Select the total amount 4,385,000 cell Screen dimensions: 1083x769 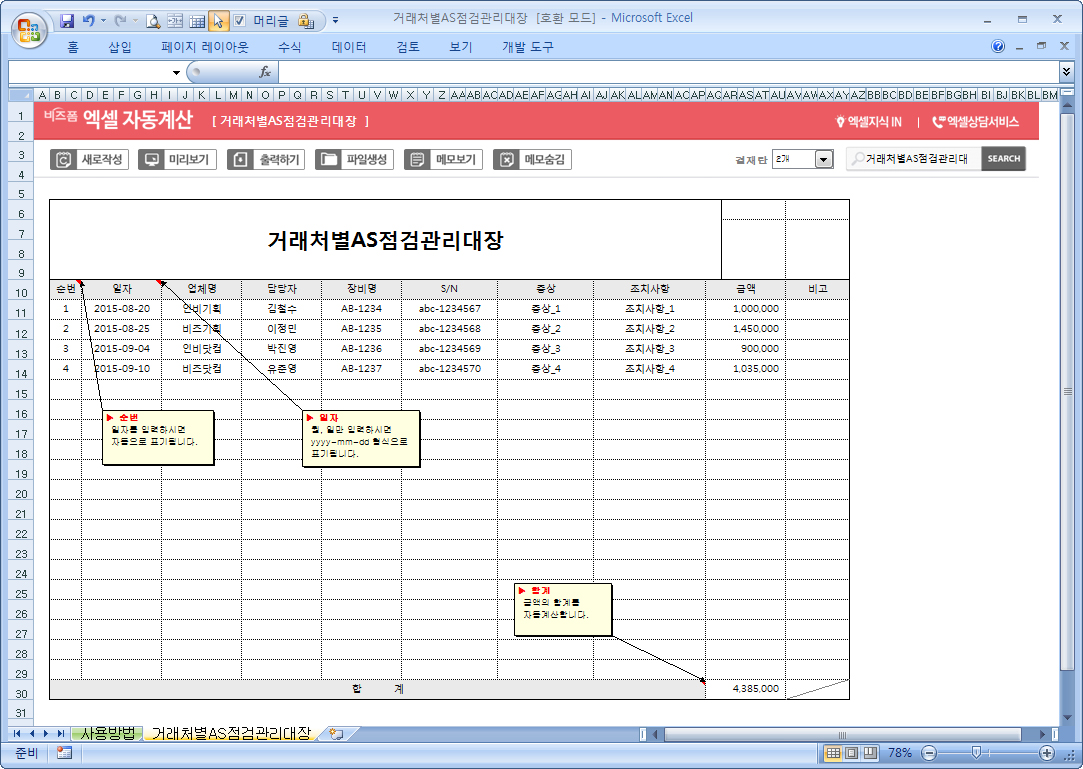[x=745, y=689]
